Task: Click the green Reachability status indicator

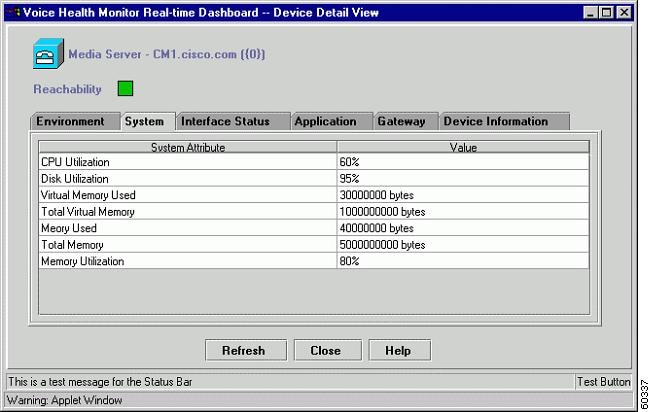Action: click(x=125, y=88)
